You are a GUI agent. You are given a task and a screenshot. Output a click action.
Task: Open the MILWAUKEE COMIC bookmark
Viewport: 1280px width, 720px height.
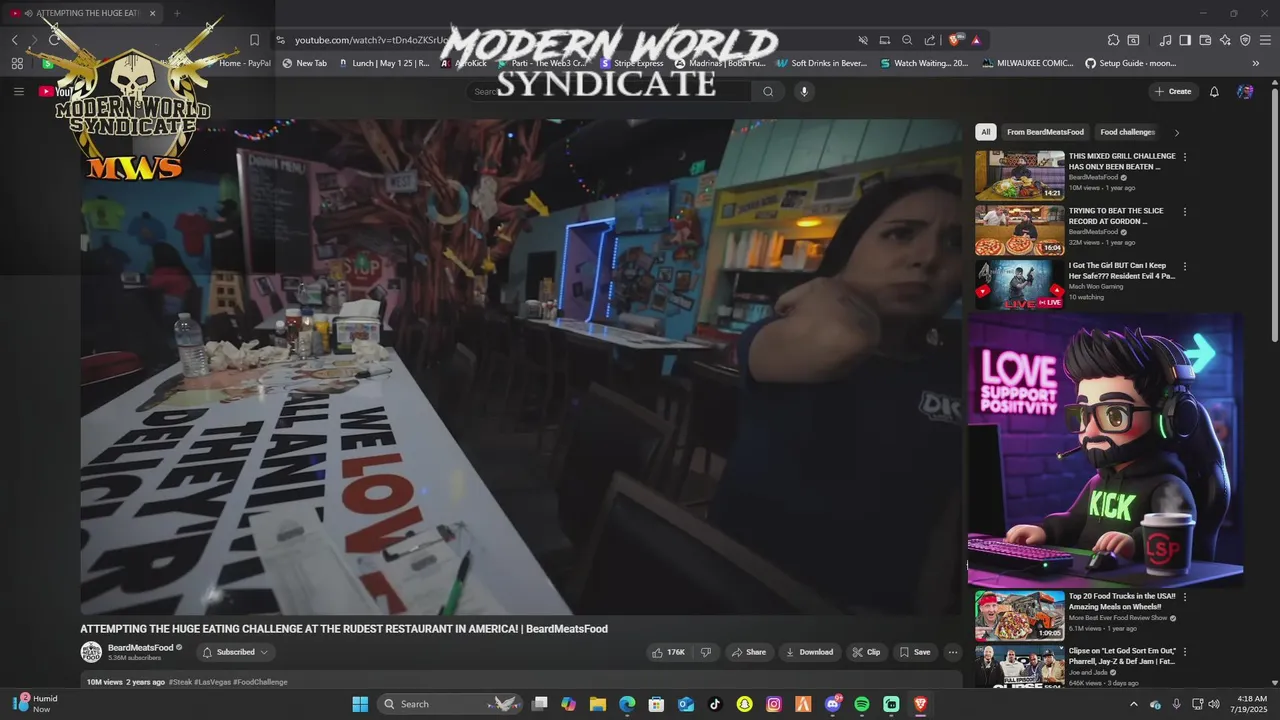pos(1028,63)
